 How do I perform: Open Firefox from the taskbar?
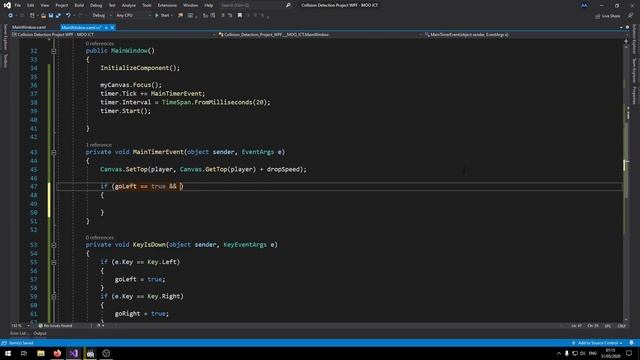click(x=57, y=353)
